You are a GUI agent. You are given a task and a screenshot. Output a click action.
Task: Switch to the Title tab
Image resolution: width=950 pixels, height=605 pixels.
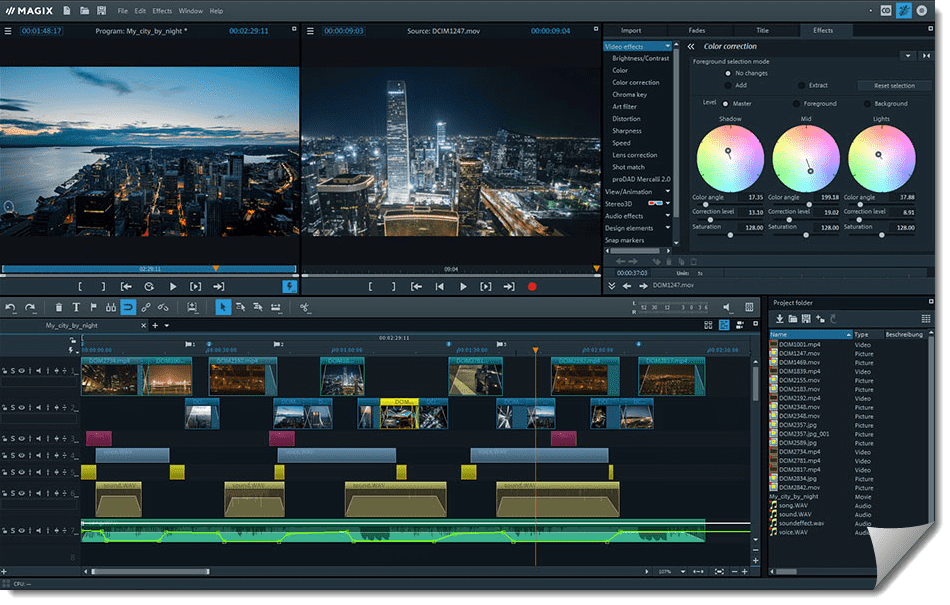point(762,30)
